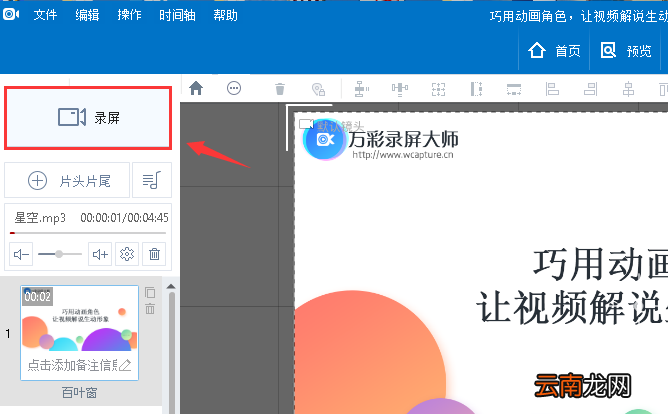Open the music playlist icon
The width and height of the screenshot is (668, 414).
tap(152, 180)
